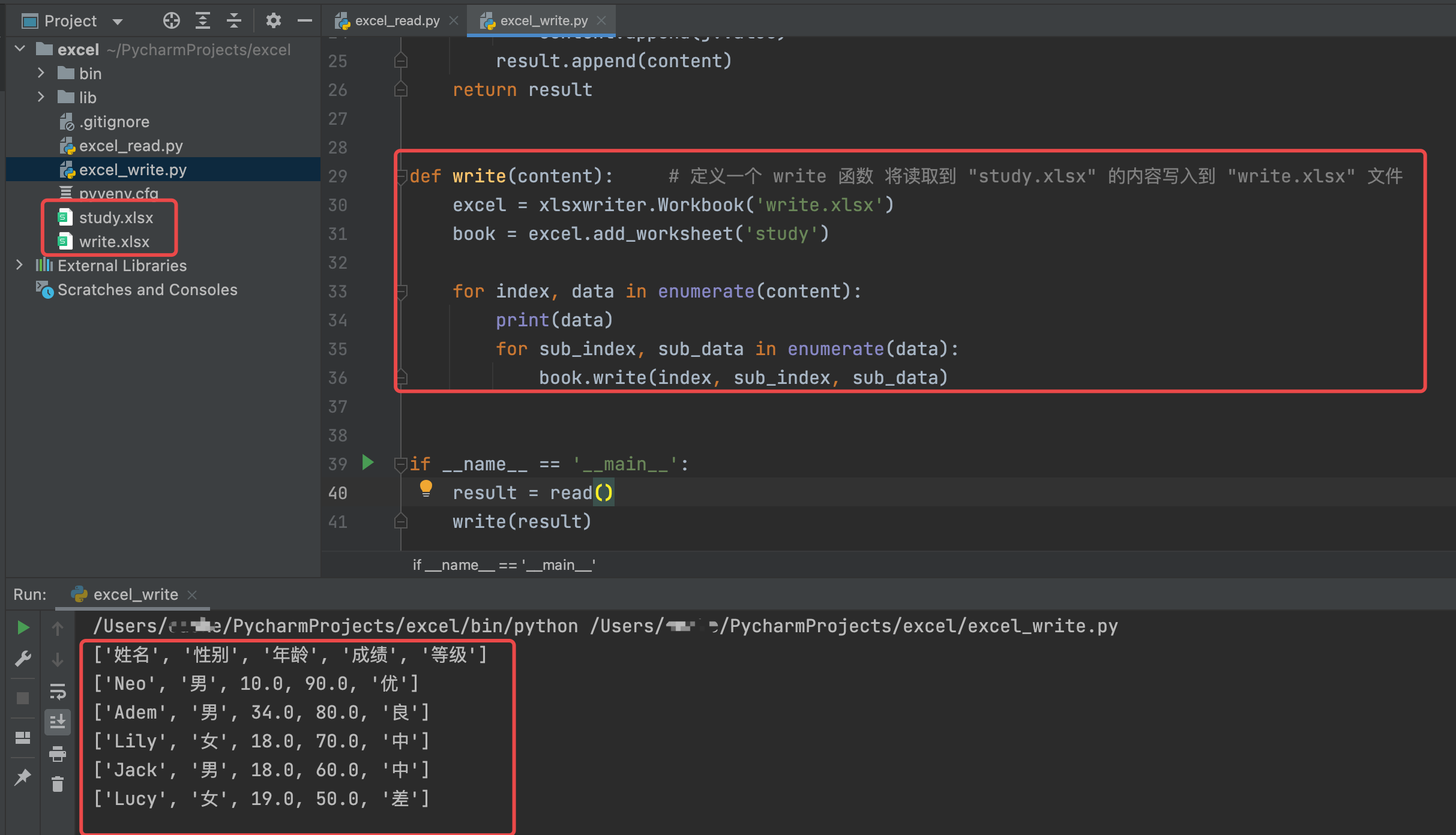Viewport: 1456px width, 835px height.
Task: Expand External Libraries
Action: coord(19,265)
